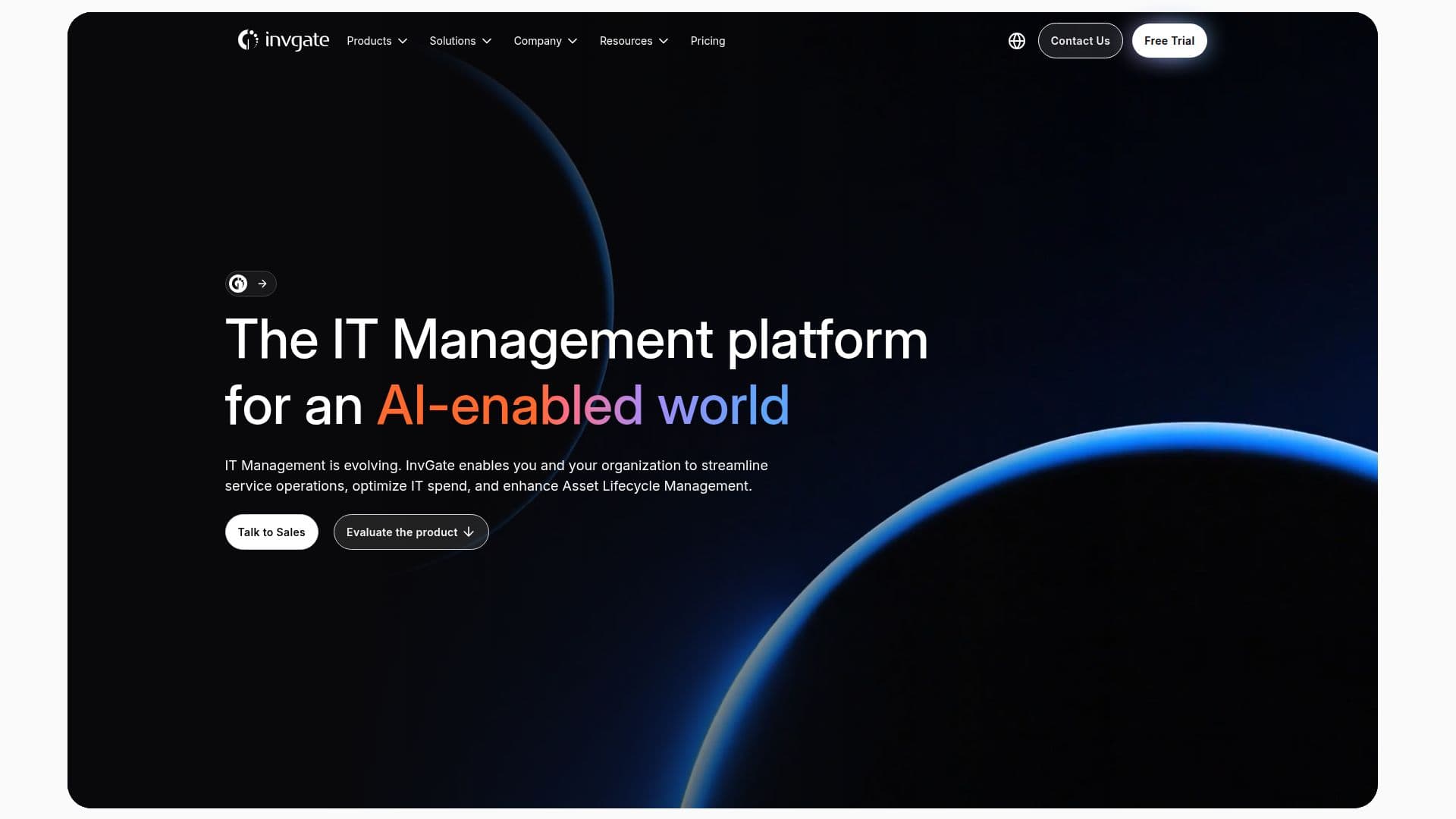Screen dimensions: 1456x819
Task: Click the InvGate logo in header
Action: (x=283, y=40)
